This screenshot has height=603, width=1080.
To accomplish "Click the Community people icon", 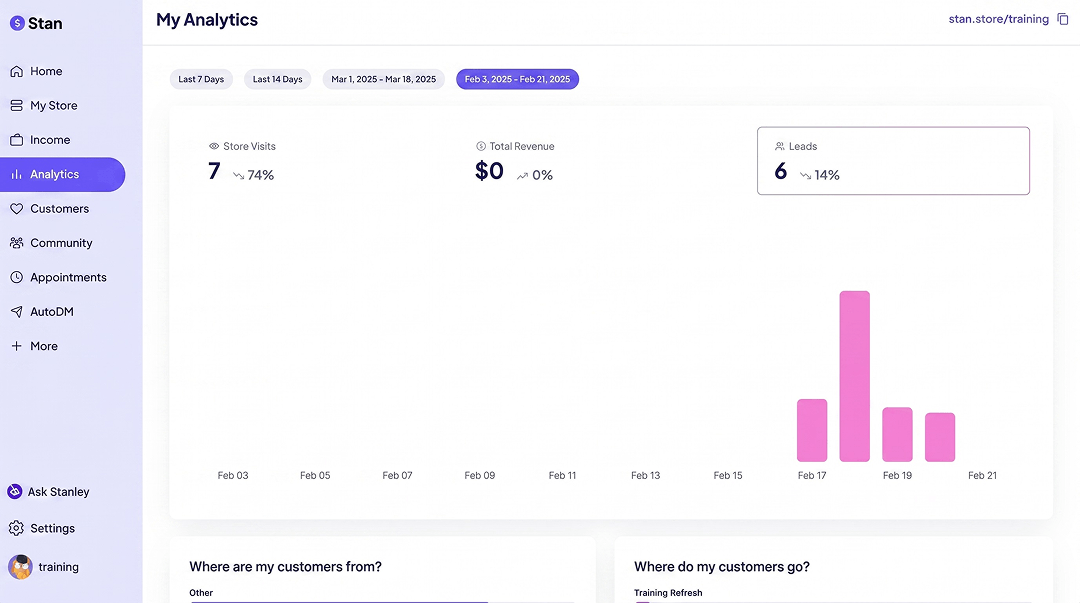I will pyautogui.click(x=17, y=243).
